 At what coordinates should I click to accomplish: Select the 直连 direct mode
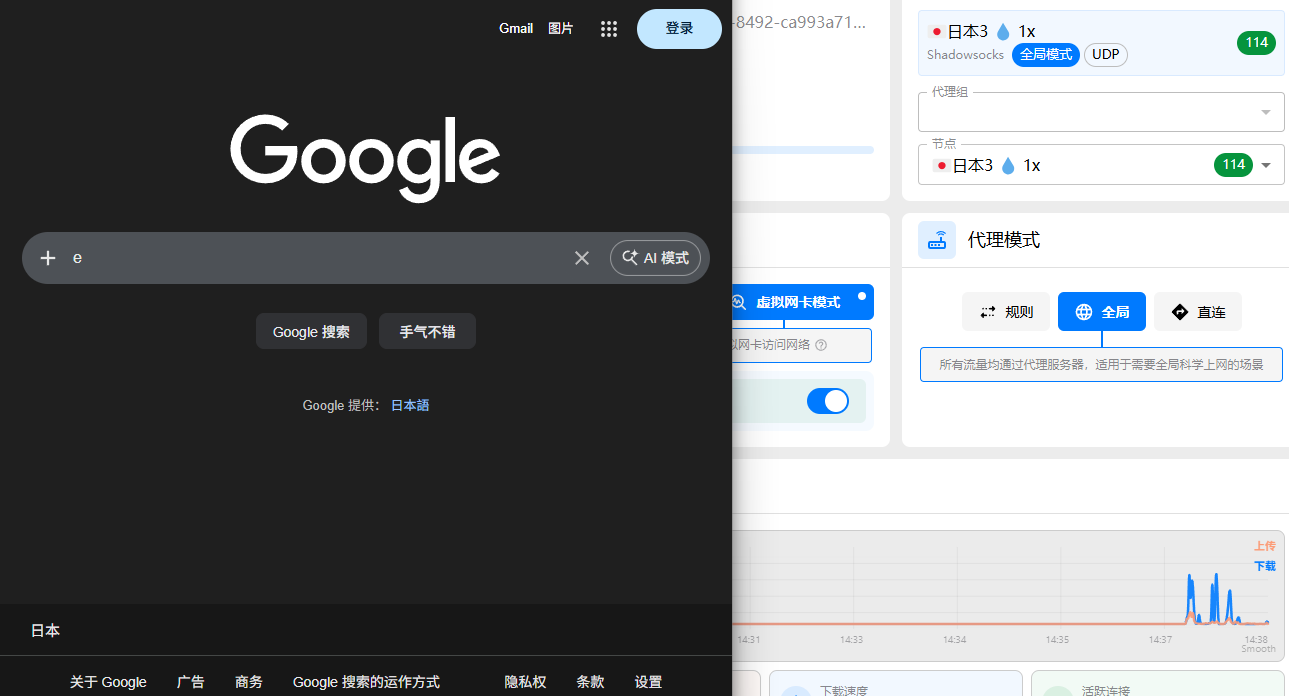click(1197, 312)
